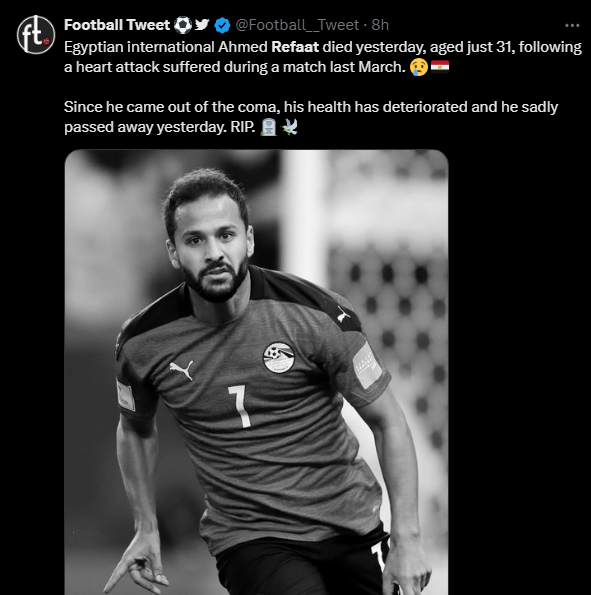The height and width of the screenshot is (595, 591).
Task: Click the bold word Refaat
Action: pos(295,47)
